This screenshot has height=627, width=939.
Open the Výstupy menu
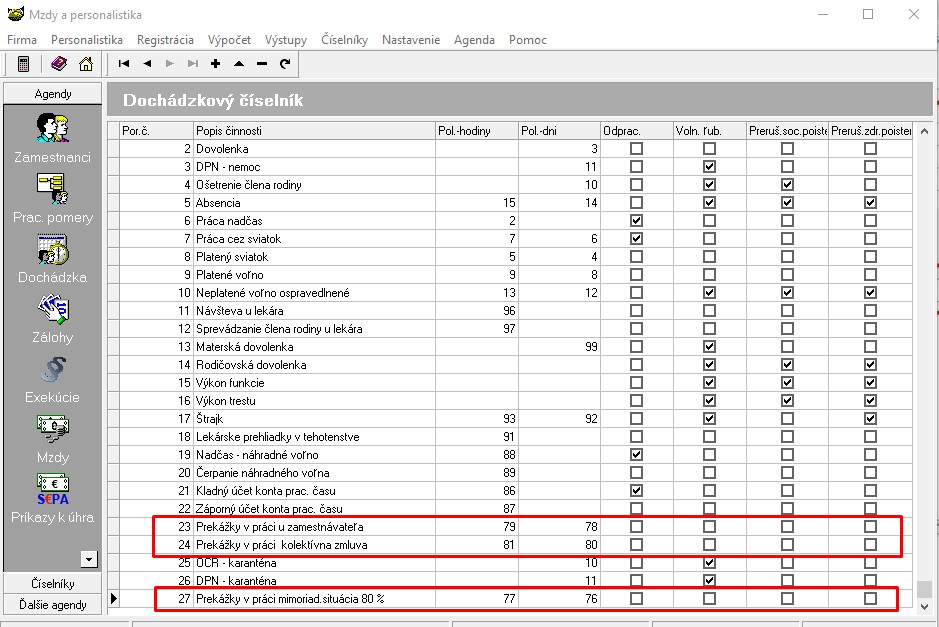point(286,40)
